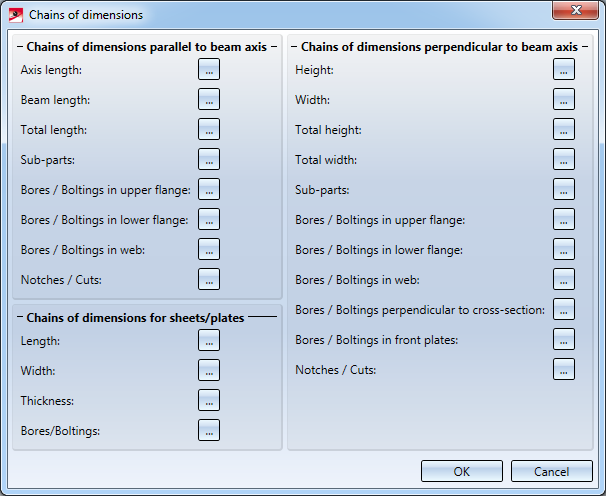Open parallel Sub-parts ellipsis button
Image resolution: width=606 pixels, height=496 pixels.
coord(209,159)
